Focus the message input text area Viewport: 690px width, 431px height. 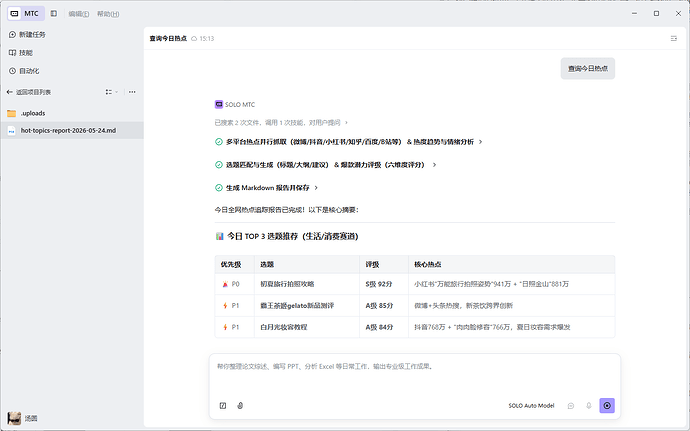point(415,374)
